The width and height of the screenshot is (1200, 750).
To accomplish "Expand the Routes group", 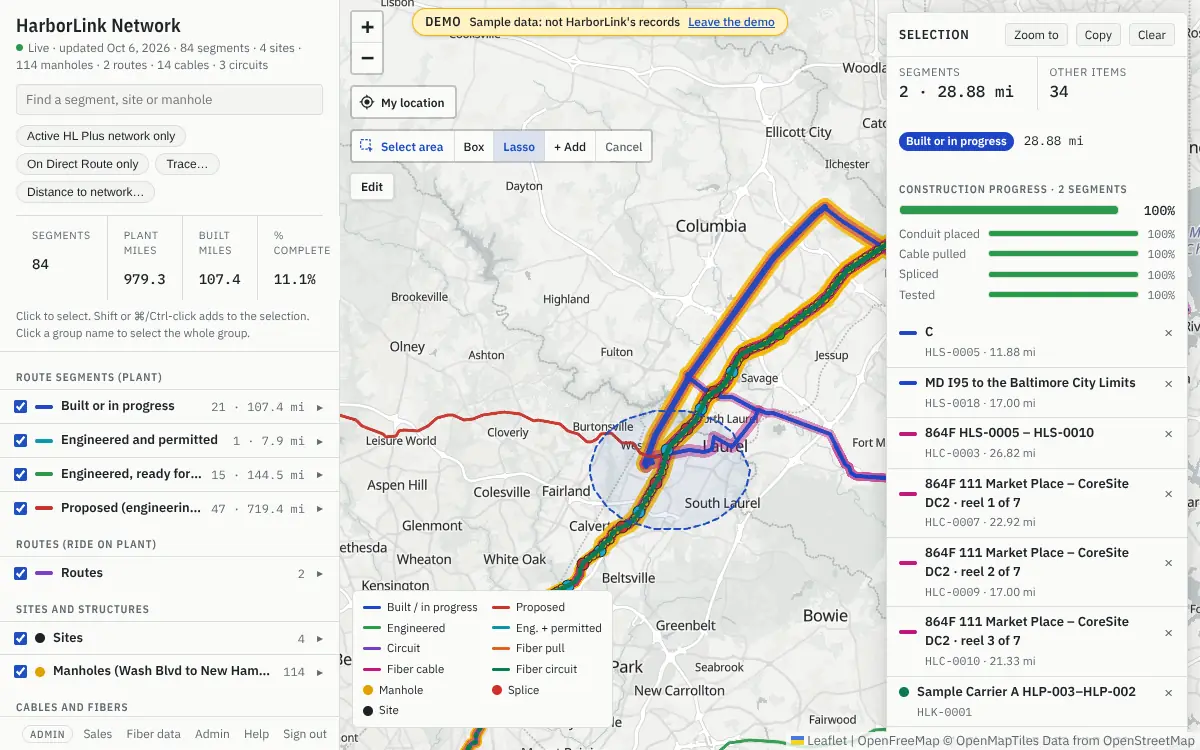I will point(320,574).
